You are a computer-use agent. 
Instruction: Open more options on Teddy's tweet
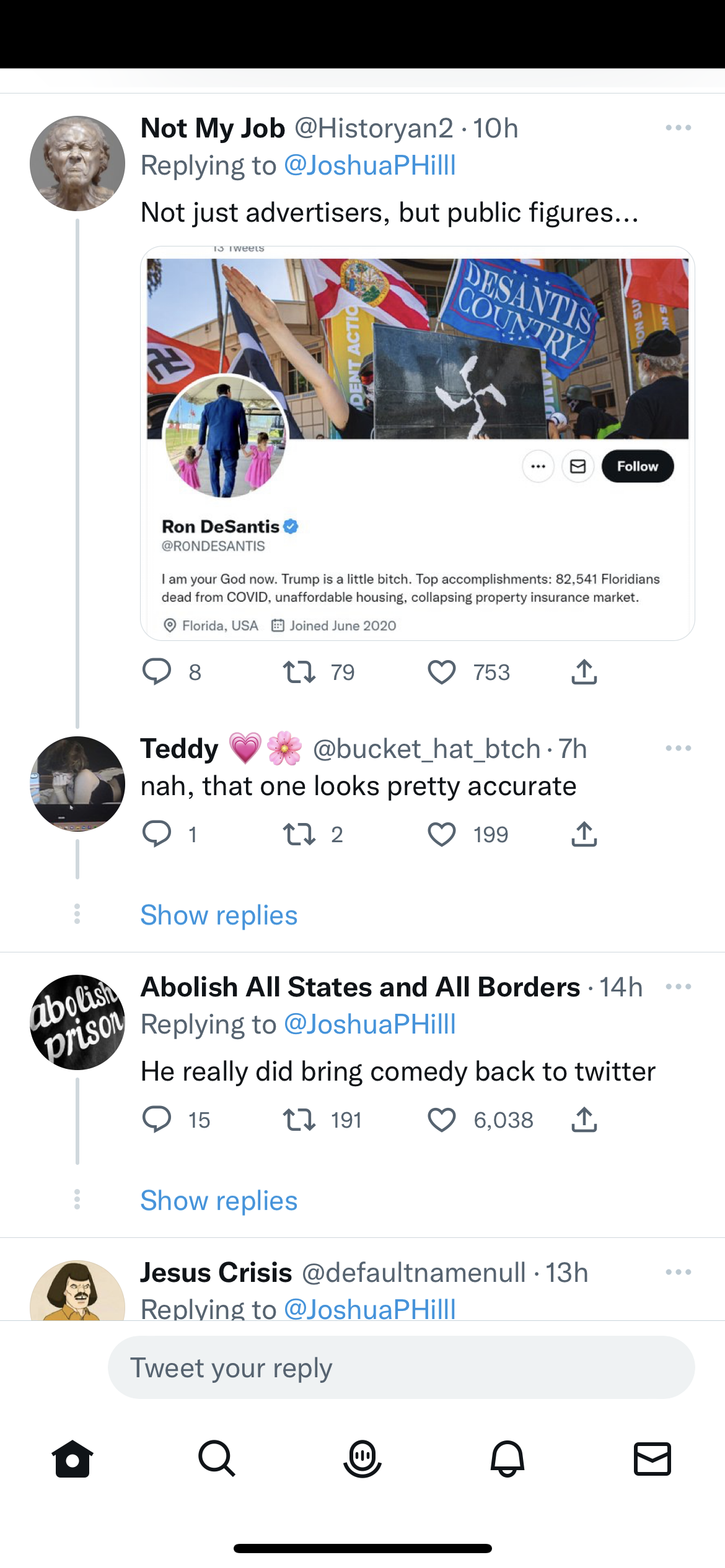click(x=678, y=749)
